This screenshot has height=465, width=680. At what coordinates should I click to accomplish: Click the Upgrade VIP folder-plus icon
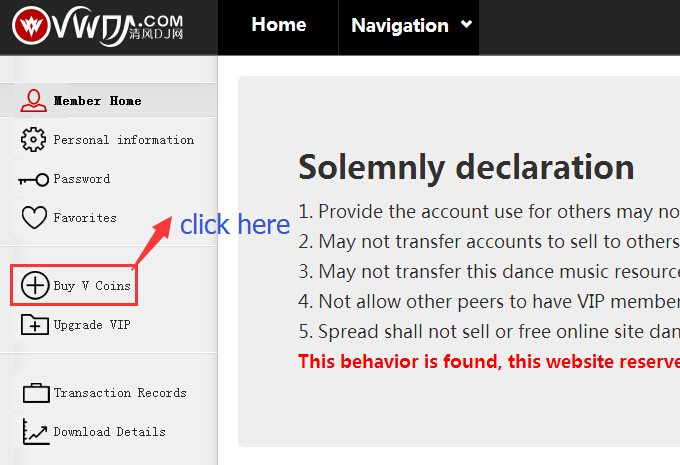(x=35, y=324)
